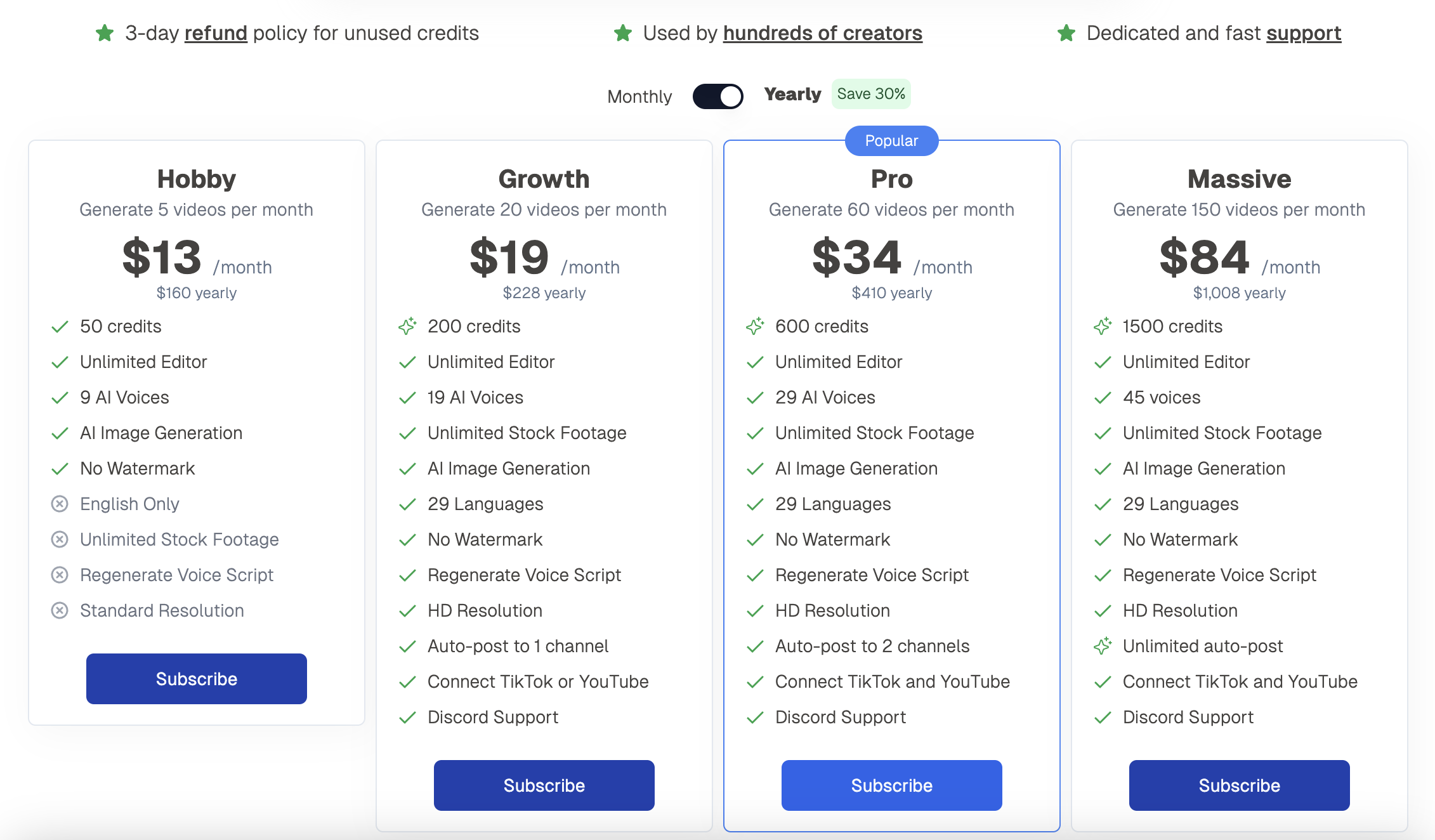Subscribe to the Massive plan

pyautogui.click(x=1240, y=785)
